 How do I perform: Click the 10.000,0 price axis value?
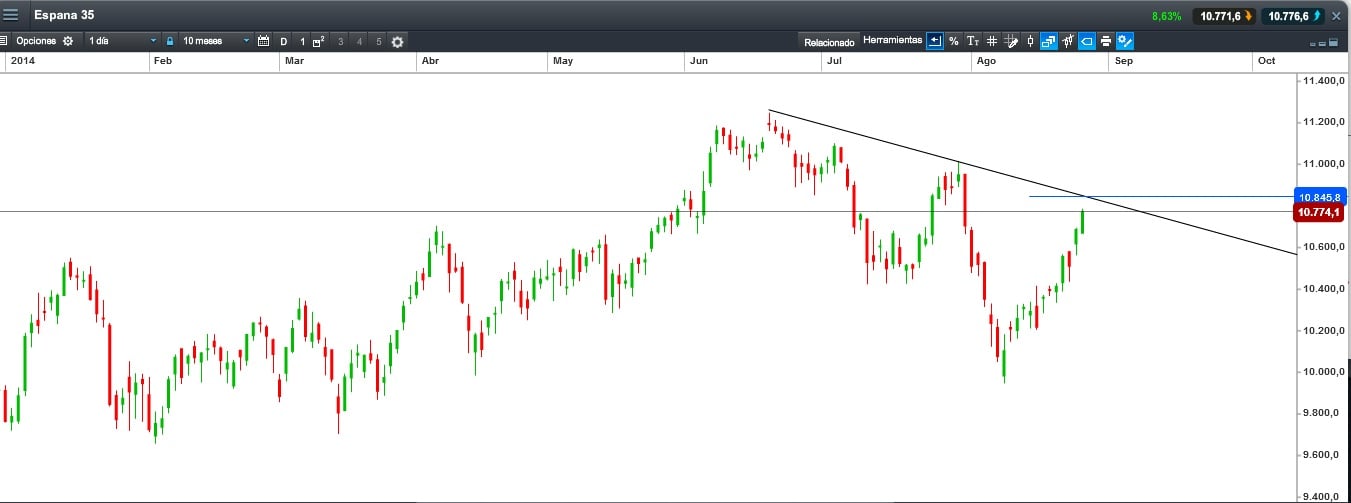point(1322,372)
